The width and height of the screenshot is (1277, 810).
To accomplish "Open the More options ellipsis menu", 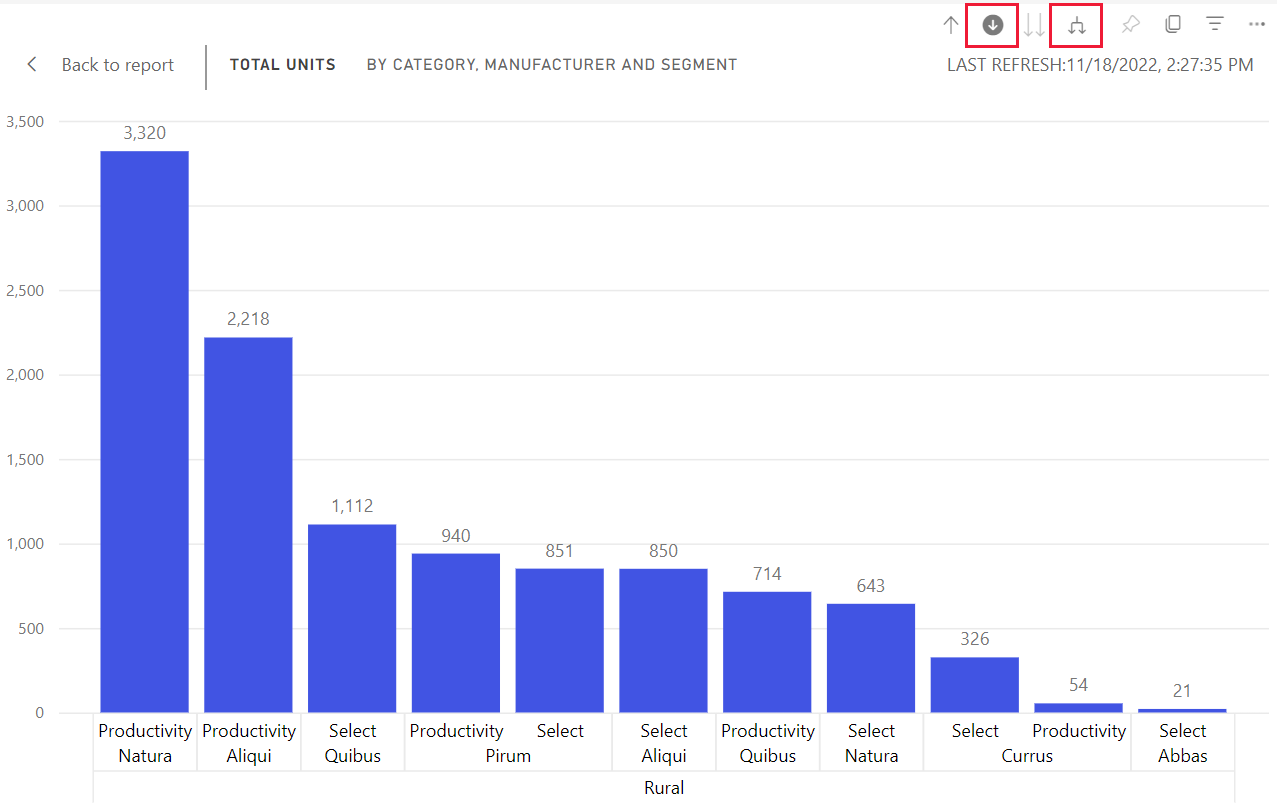I will coord(1257,24).
